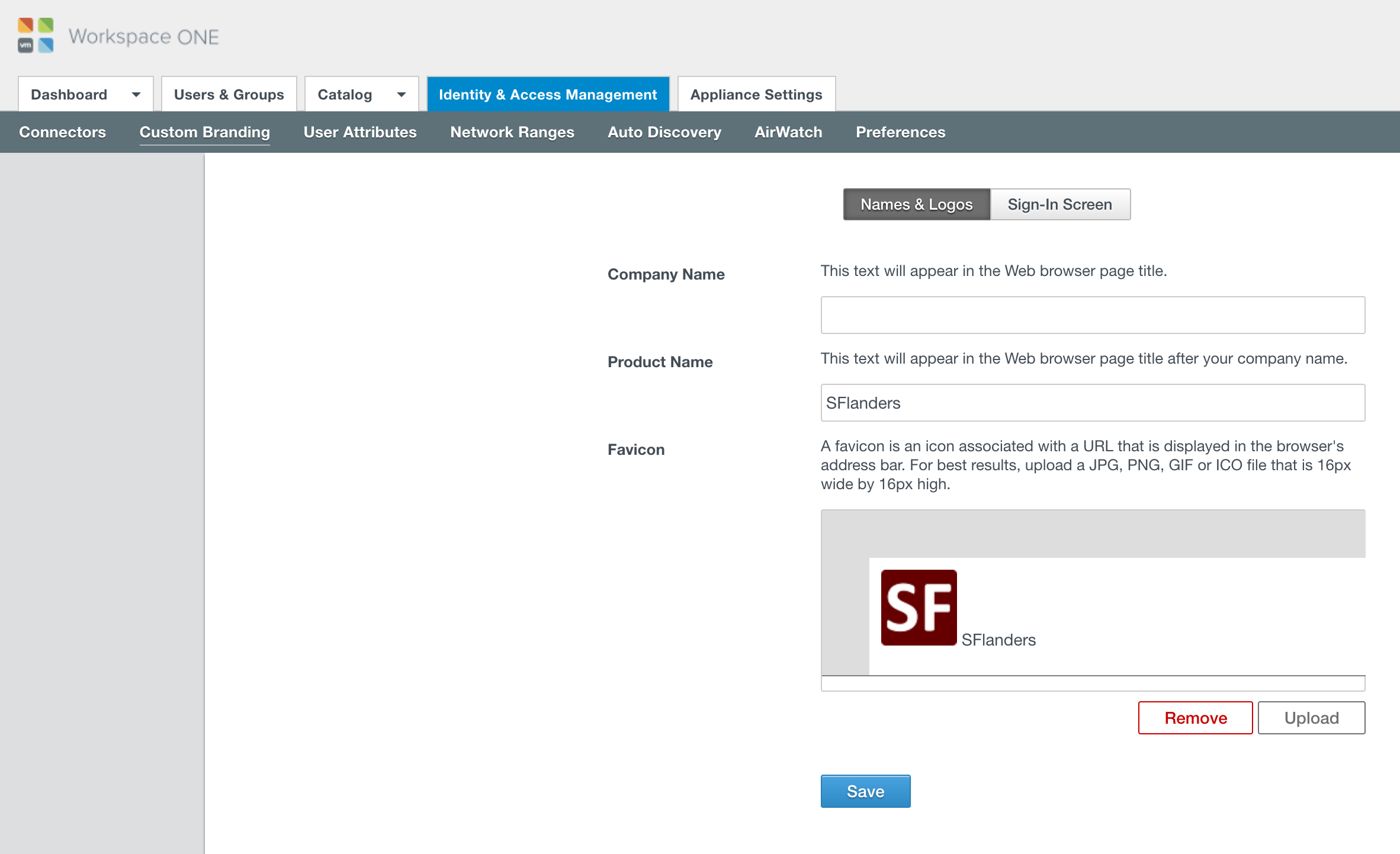Expand the Catalog dropdown arrow

[x=402, y=95]
